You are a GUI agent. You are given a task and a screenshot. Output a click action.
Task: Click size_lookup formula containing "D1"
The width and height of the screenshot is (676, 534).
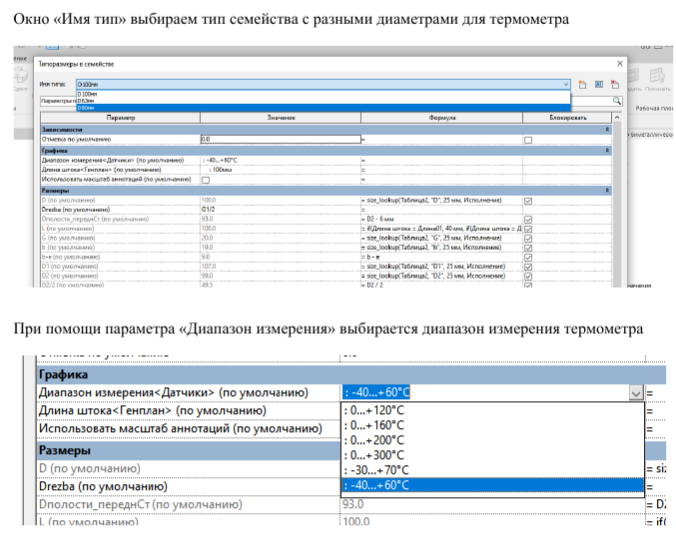(x=433, y=266)
